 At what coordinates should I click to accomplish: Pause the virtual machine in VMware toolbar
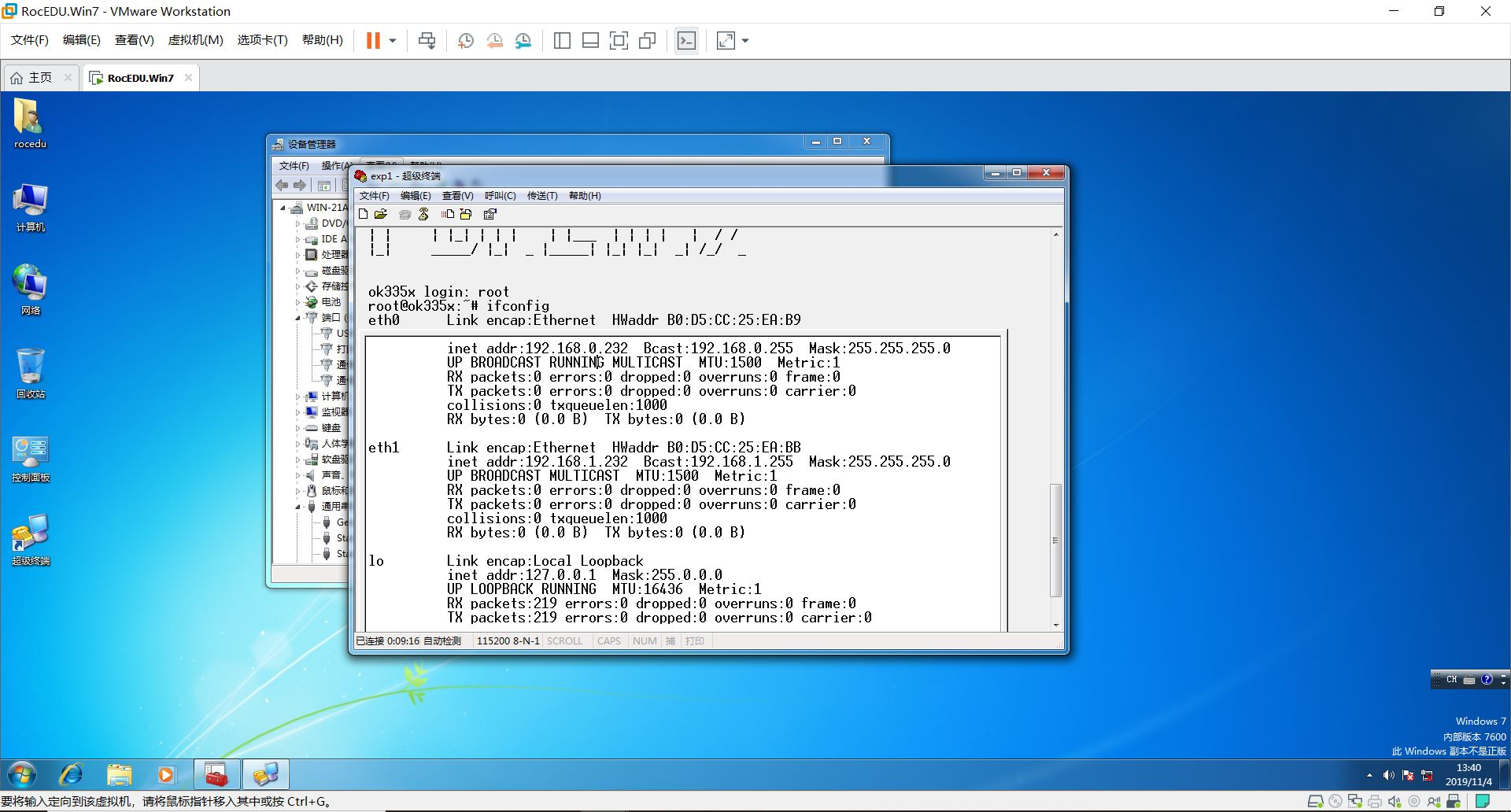pos(373,40)
